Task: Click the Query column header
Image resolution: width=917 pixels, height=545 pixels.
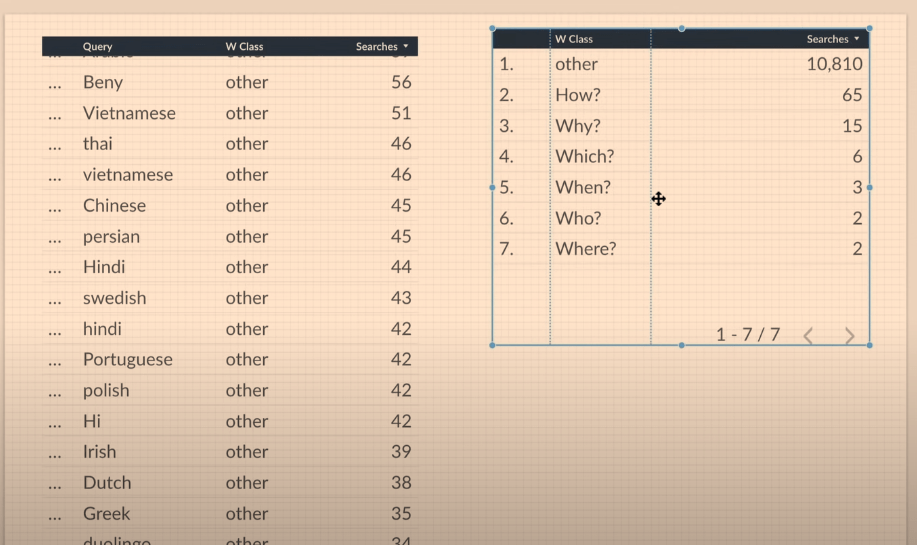Action: (x=98, y=47)
